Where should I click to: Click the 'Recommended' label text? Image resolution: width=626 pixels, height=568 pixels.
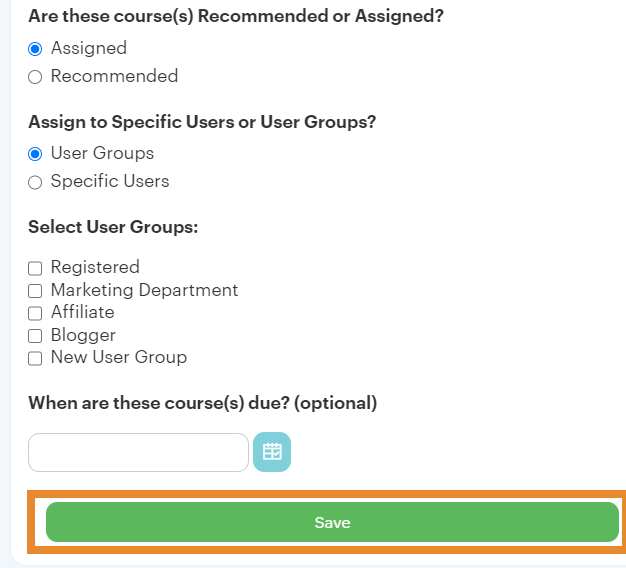pos(114,76)
